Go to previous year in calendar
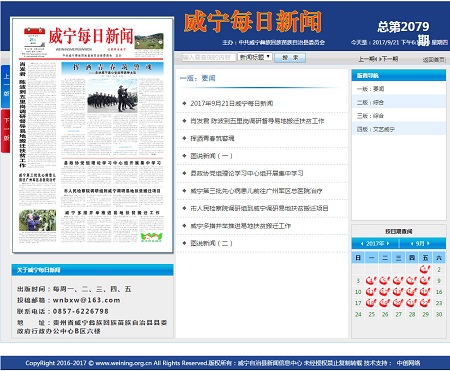Viewport: 450px width, 371px height. 362,244
